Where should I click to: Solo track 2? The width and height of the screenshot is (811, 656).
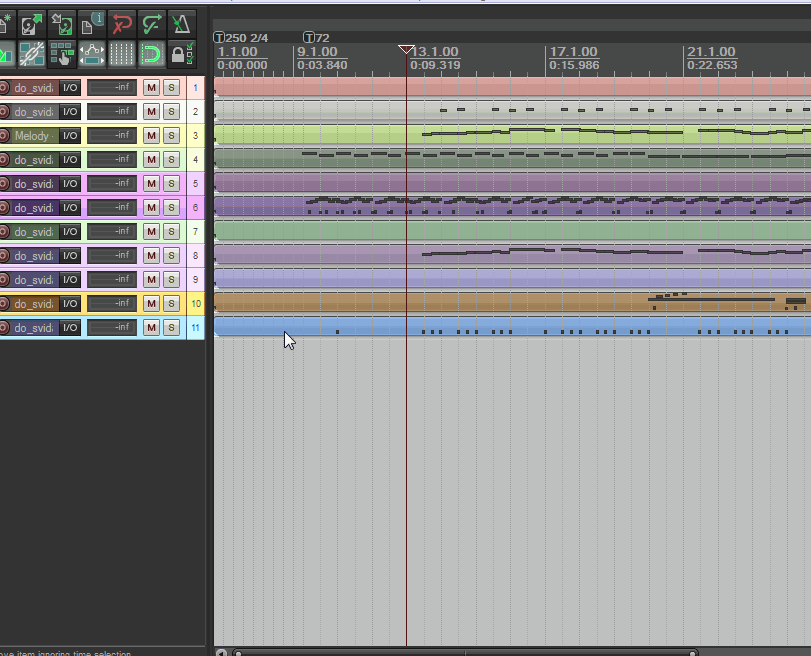171,112
